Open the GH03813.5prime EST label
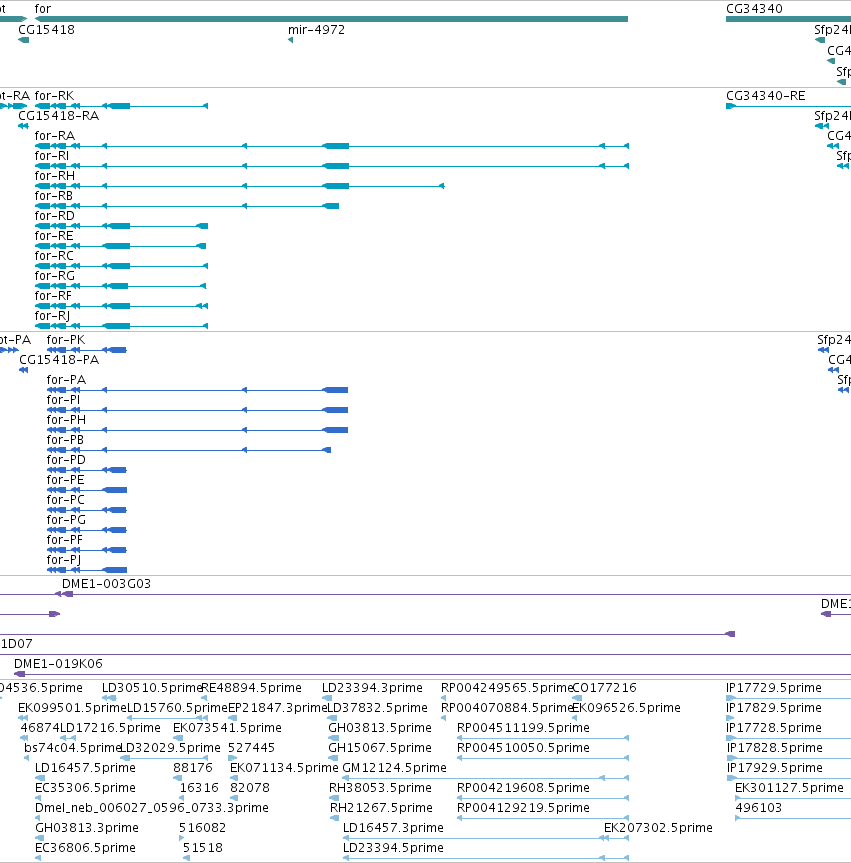Viewport: 851px width, 863px height. pyautogui.click(x=380, y=728)
